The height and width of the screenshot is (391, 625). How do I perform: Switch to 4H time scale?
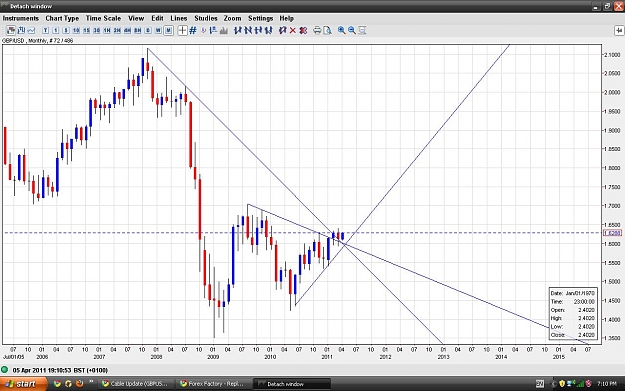pos(128,30)
